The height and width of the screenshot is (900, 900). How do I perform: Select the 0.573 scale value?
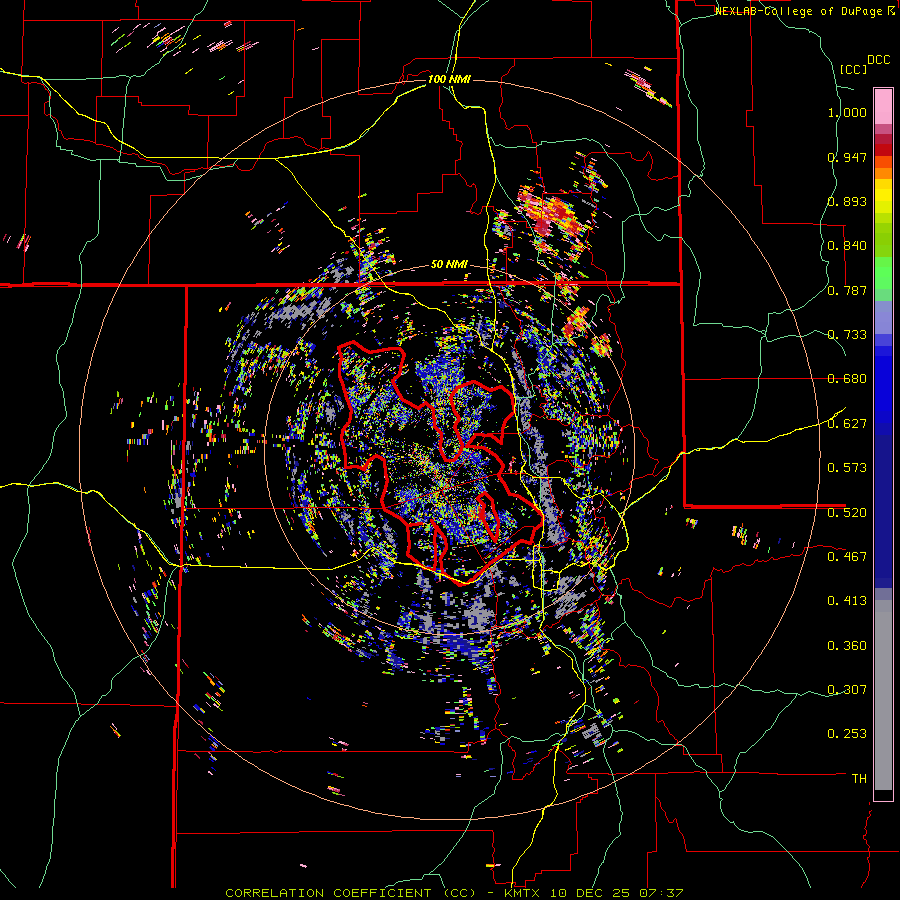pos(847,468)
